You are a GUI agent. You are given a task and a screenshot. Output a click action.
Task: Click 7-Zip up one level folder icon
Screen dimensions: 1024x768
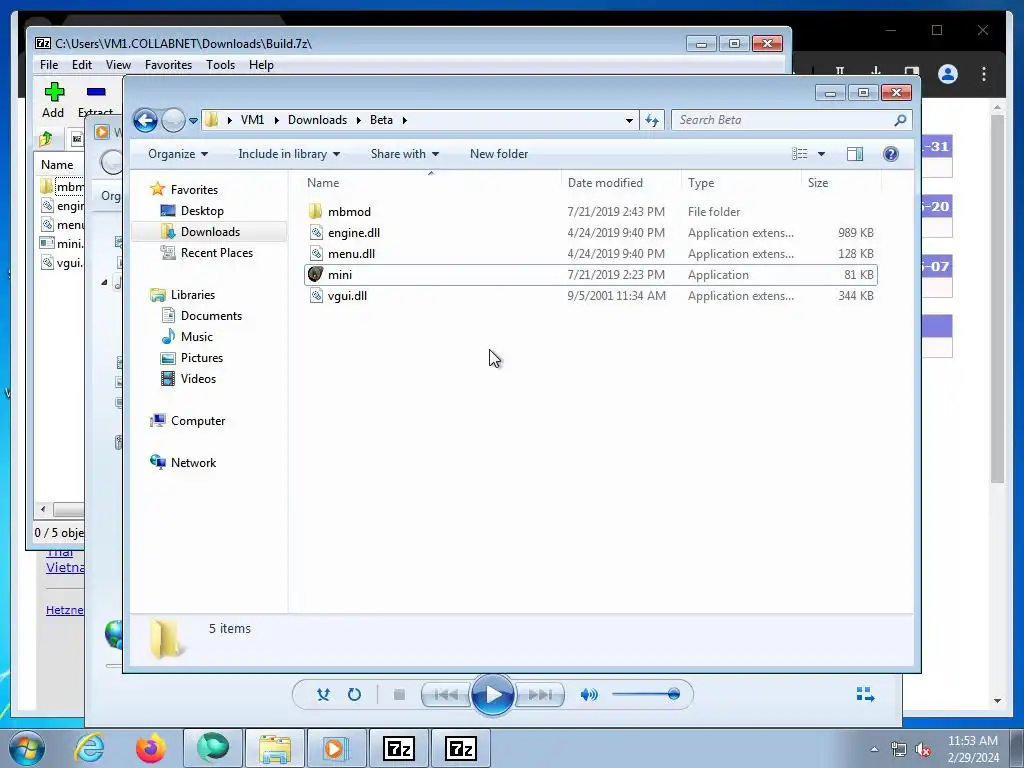tap(46, 138)
